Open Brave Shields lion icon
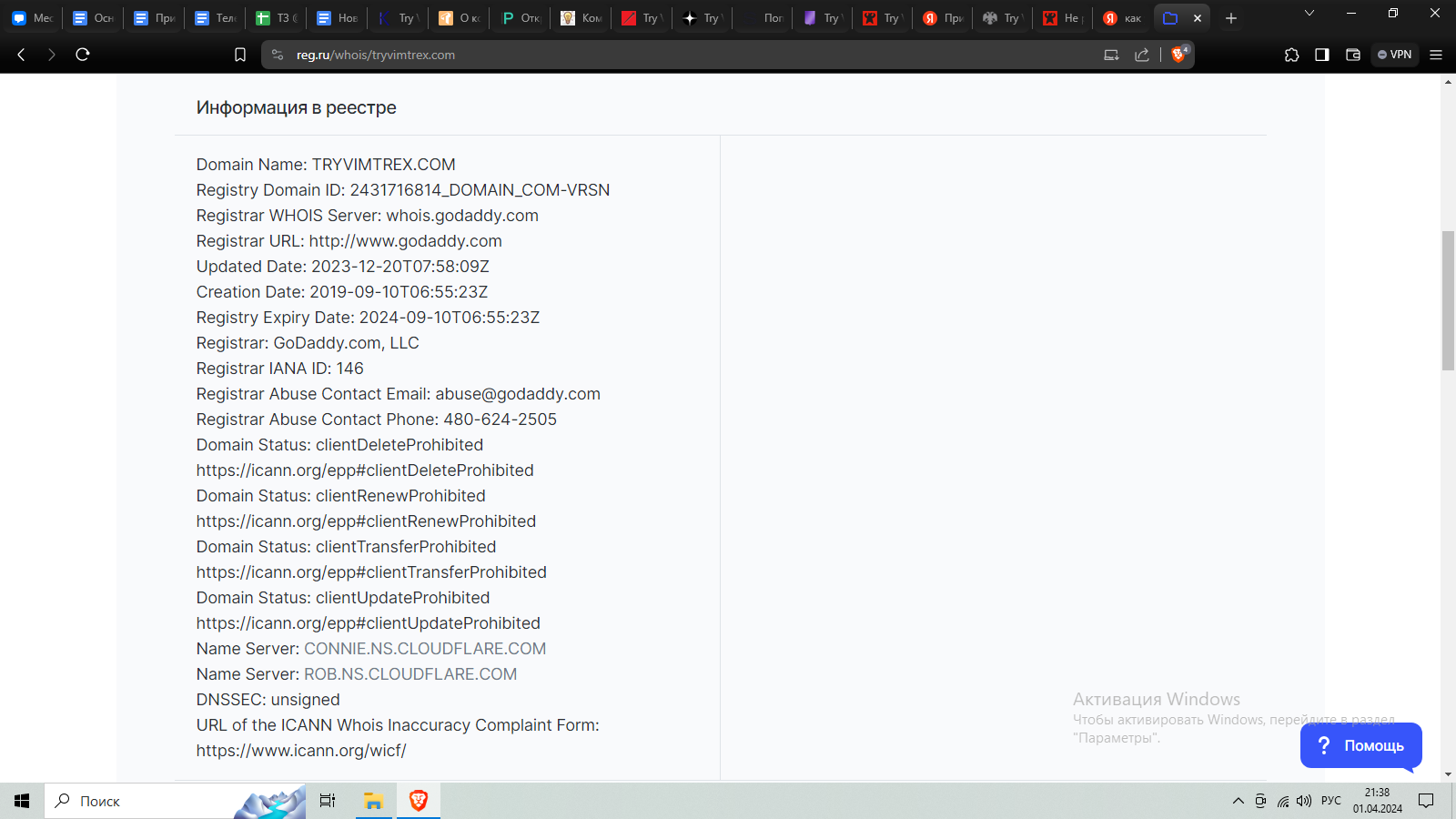 [1179, 55]
